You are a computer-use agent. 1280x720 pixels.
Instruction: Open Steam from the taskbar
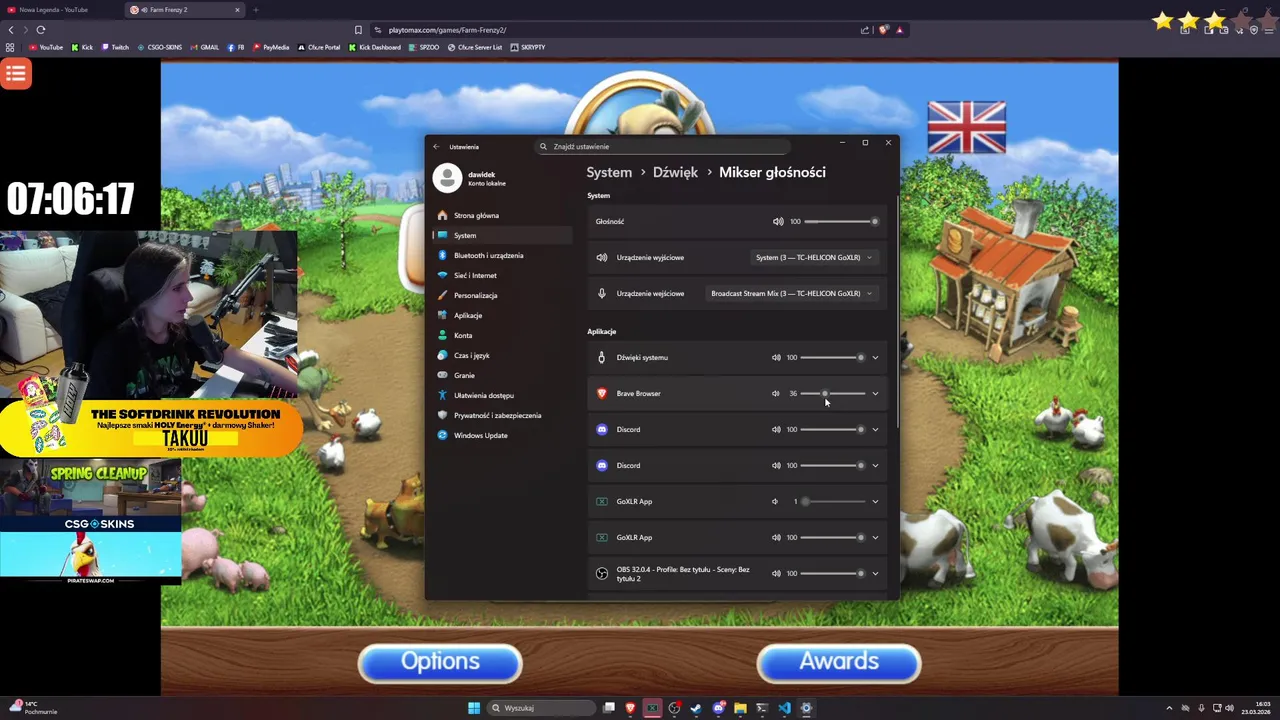[696, 708]
